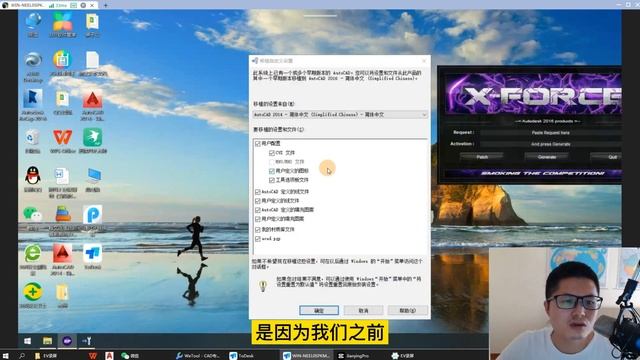The image size is (640, 360).
Task: Toggle the AutoCAD 定义的线文件 checkbox
Action: click(258, 192)
